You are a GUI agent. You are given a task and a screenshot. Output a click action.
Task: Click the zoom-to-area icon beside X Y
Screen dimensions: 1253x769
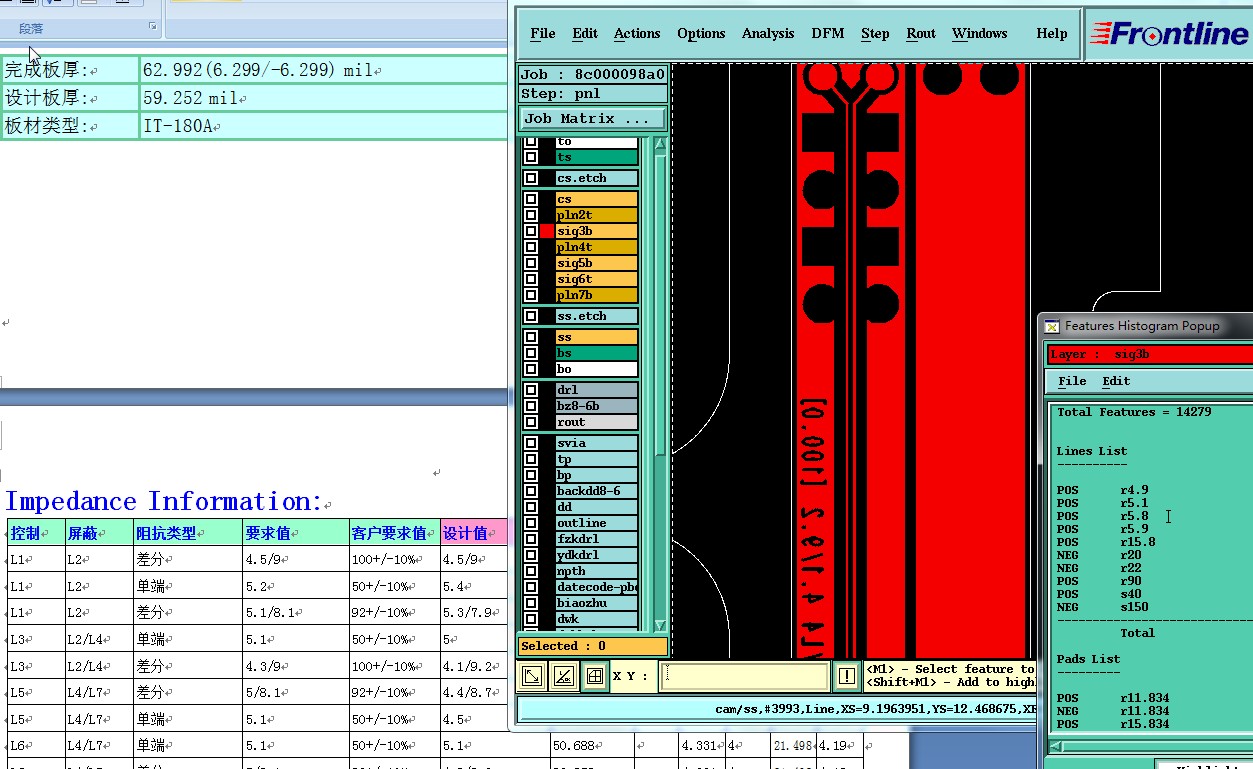tap(532, 677)
